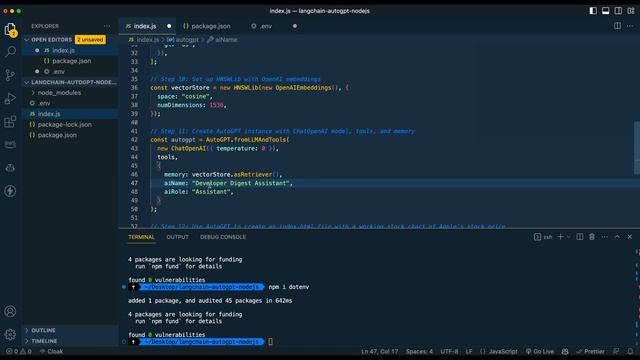This screenshot has width=640, height=360.
Task: Toggle primary sidebar layout icon
Action: point(593,11)
